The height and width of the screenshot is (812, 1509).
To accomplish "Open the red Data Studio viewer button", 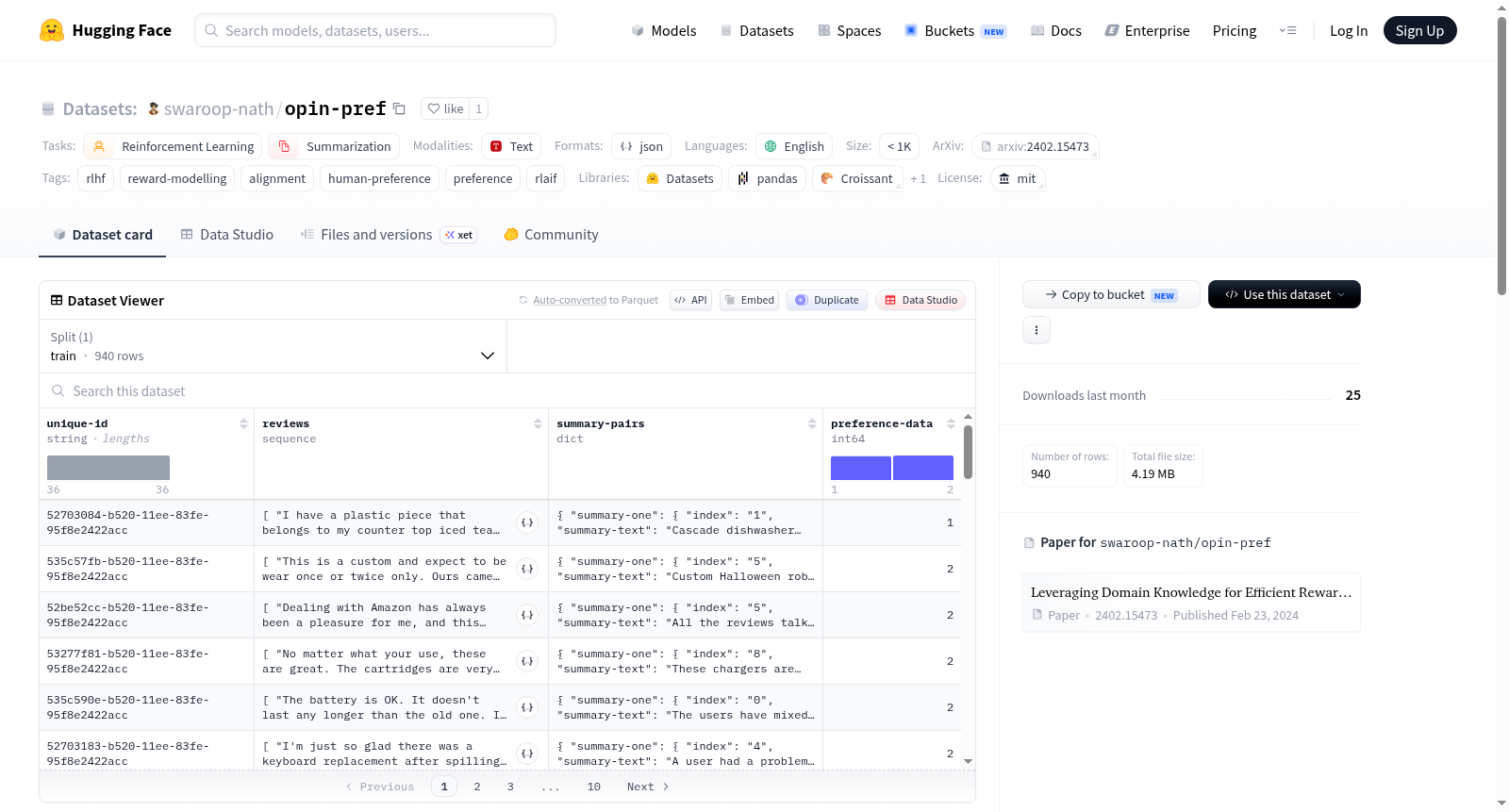I will point(920,300).
